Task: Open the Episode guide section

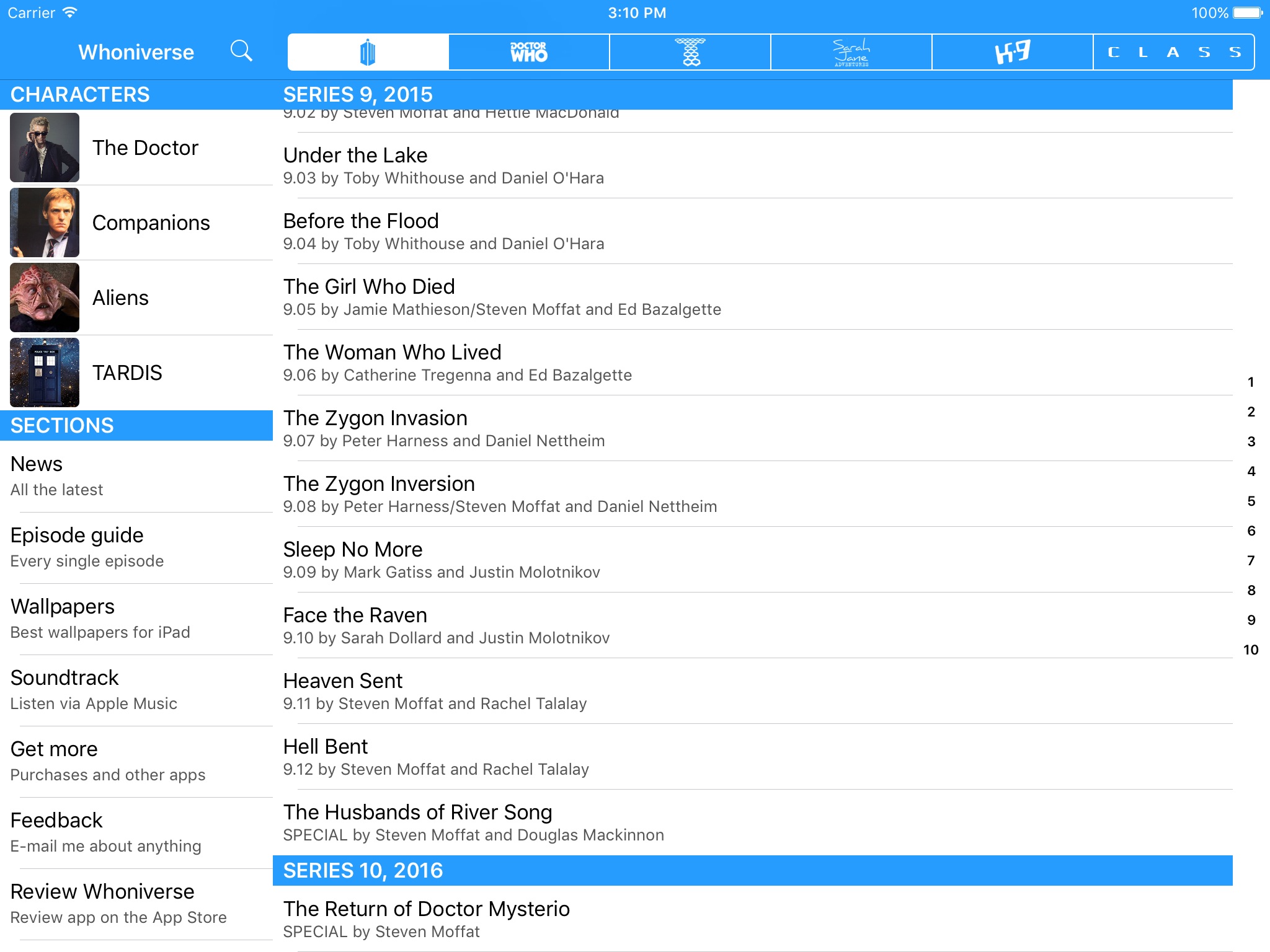Action: [x=136, y=547]
